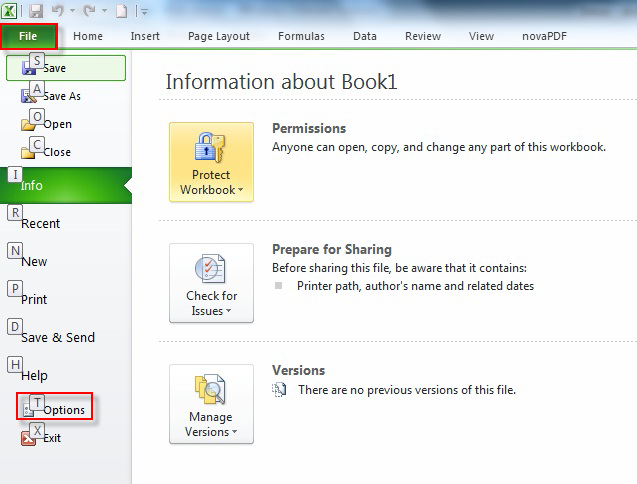The image size is (637, 484).
Task: Select Info in the backstage menu
Action: pos(66,185)
